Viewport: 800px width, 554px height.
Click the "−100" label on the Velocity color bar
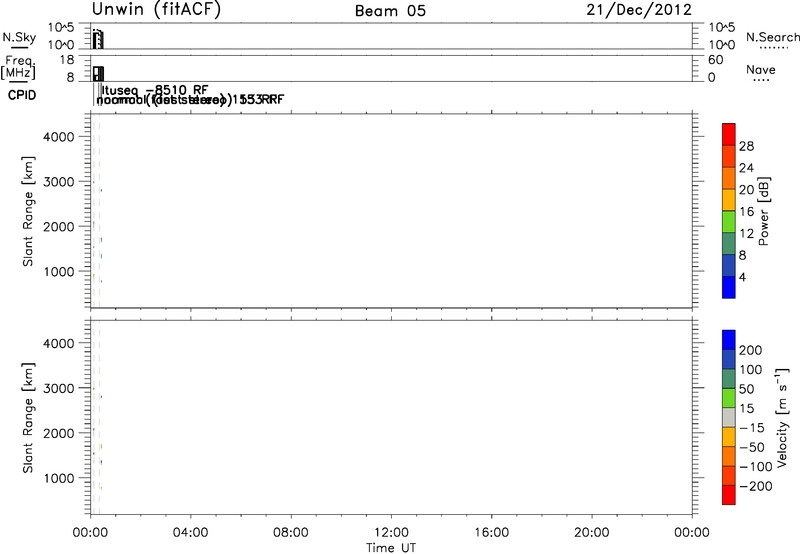(756, 467)
